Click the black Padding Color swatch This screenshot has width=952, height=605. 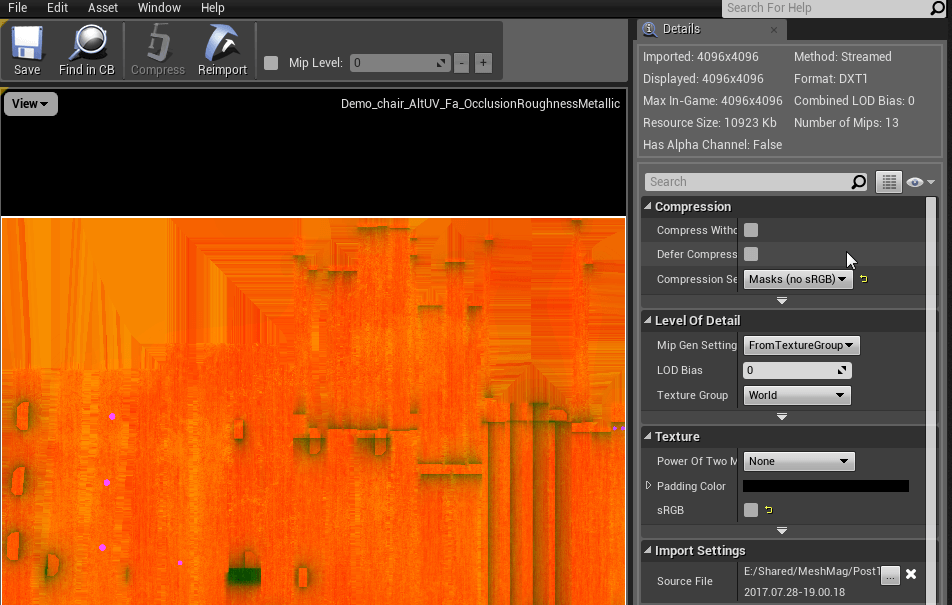825,486
